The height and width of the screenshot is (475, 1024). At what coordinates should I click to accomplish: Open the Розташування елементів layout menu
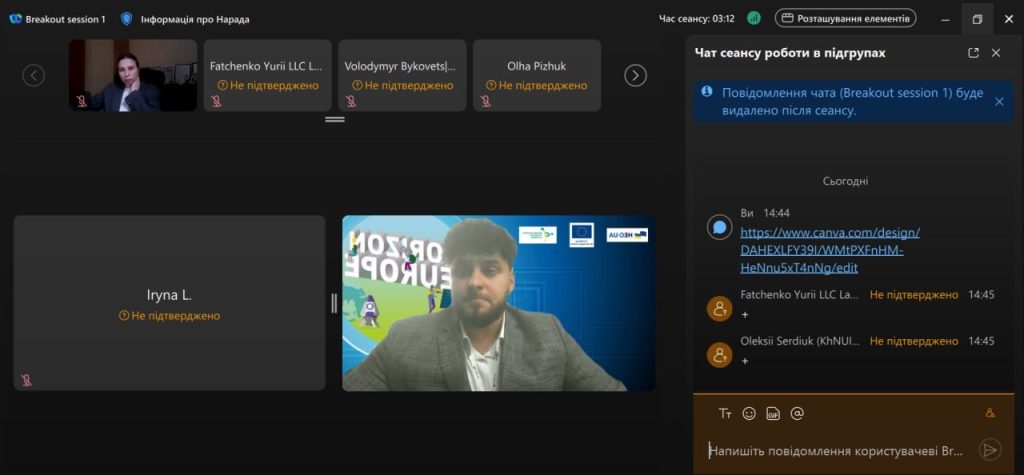pos(845,18)
